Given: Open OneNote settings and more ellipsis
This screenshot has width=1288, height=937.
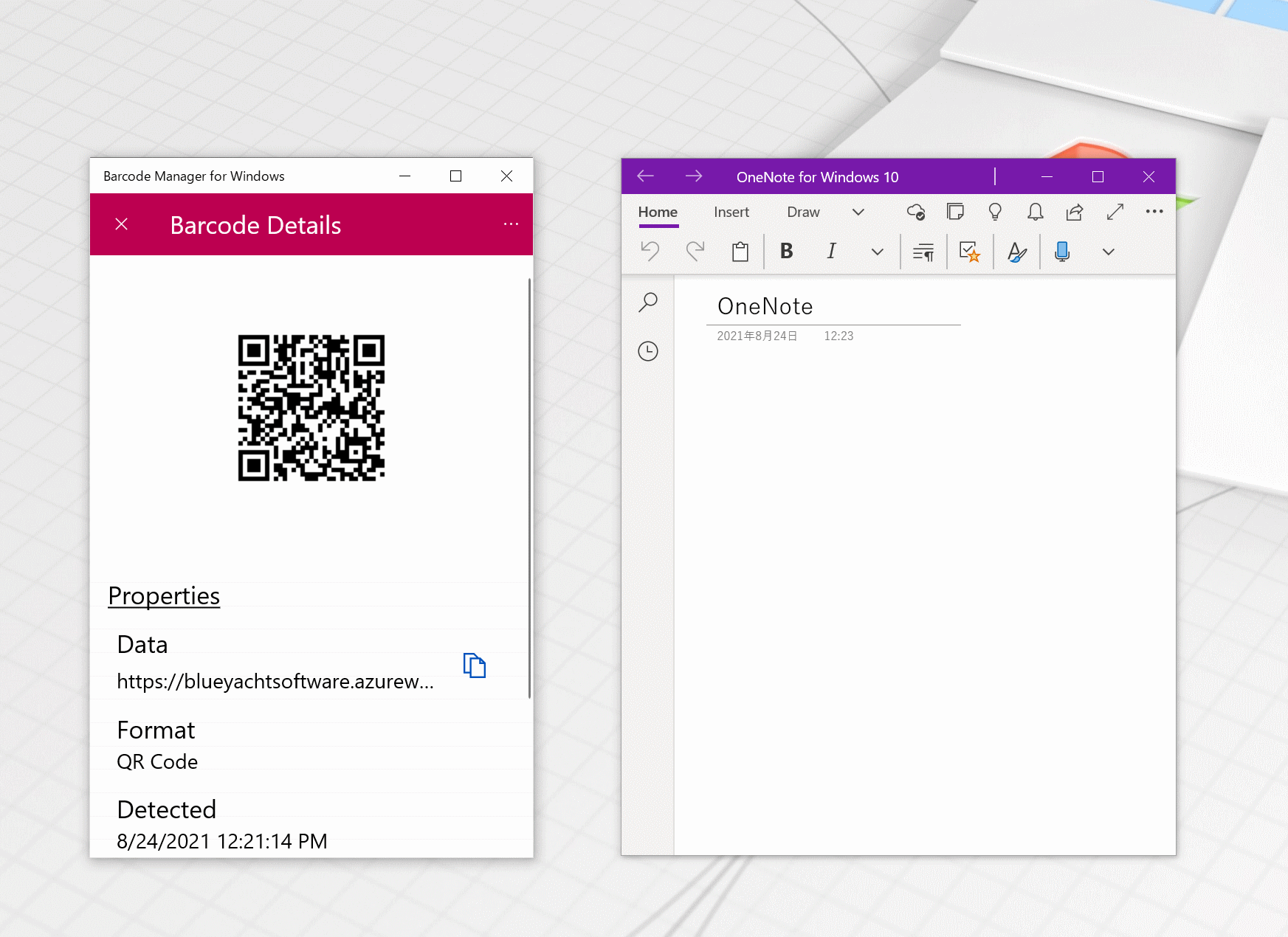Looking at the screenshot, I should coord(1154,212).
